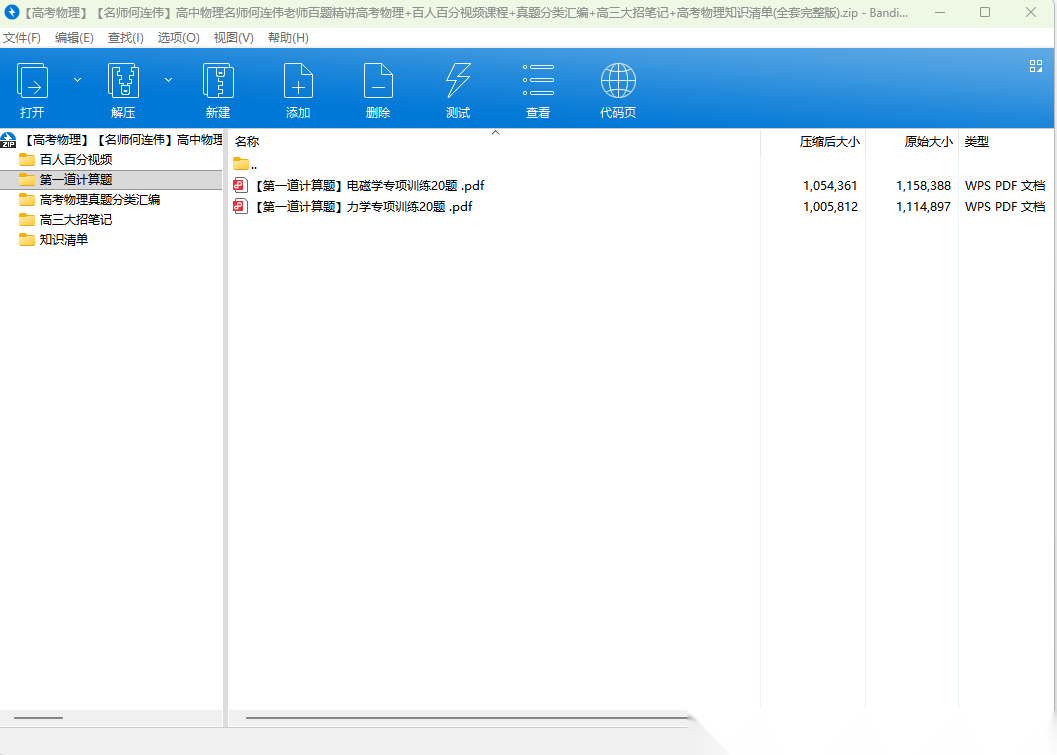The image size is (1057, 755).
Task: Sort by 名称 column header
Action: 247,142
